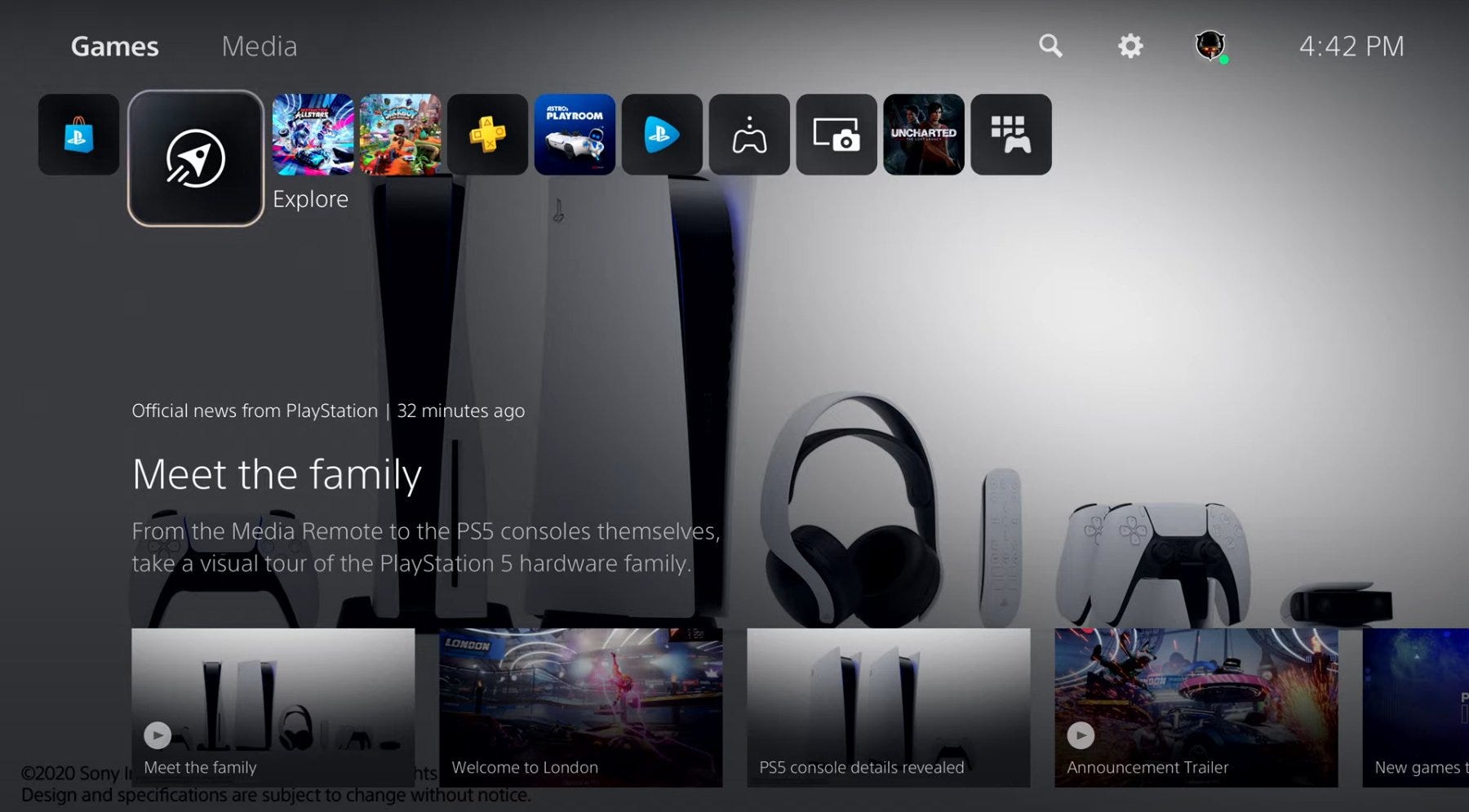Open the Remote Play controller tile
The image size is (1469, 812).
748,135
